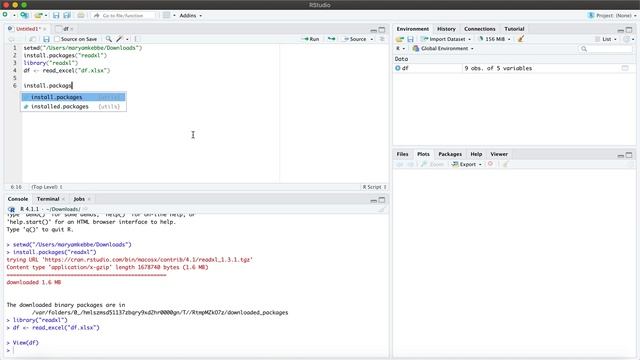Open the Tutorial tab
Image resolution: width=640 pixels, height=360 pixels.
coord(514,29)
